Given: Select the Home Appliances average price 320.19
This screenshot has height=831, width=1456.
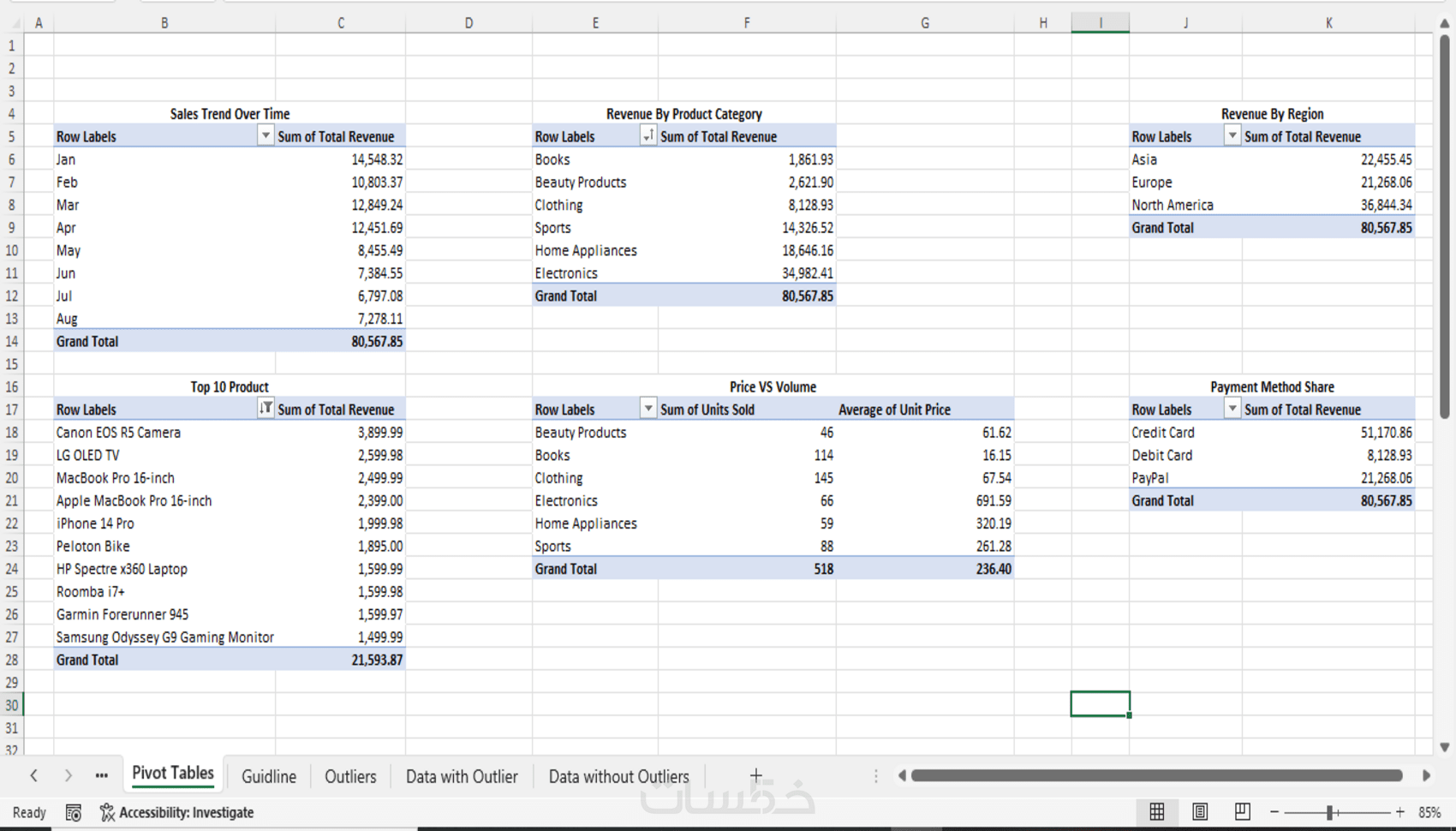Looking at the screenshot, I should (925, 523).
